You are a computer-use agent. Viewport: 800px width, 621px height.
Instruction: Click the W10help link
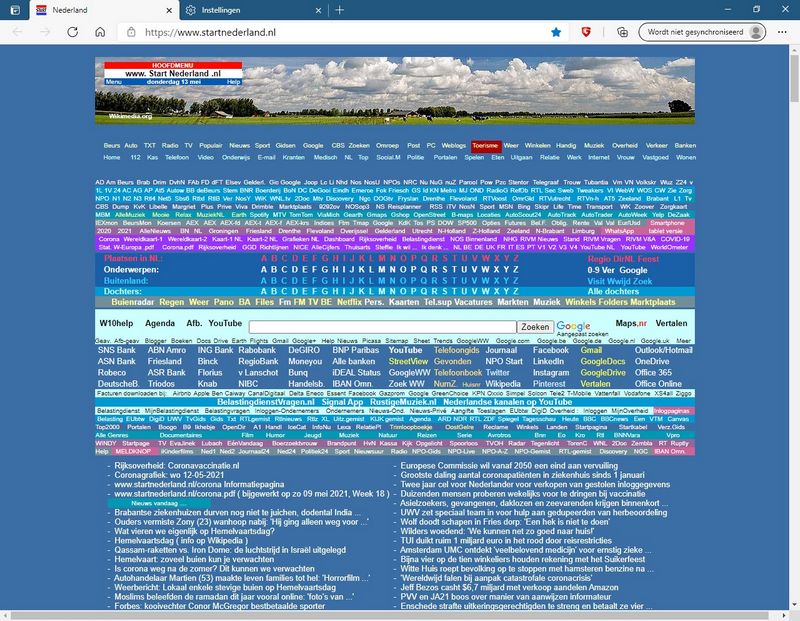[116, 324]
